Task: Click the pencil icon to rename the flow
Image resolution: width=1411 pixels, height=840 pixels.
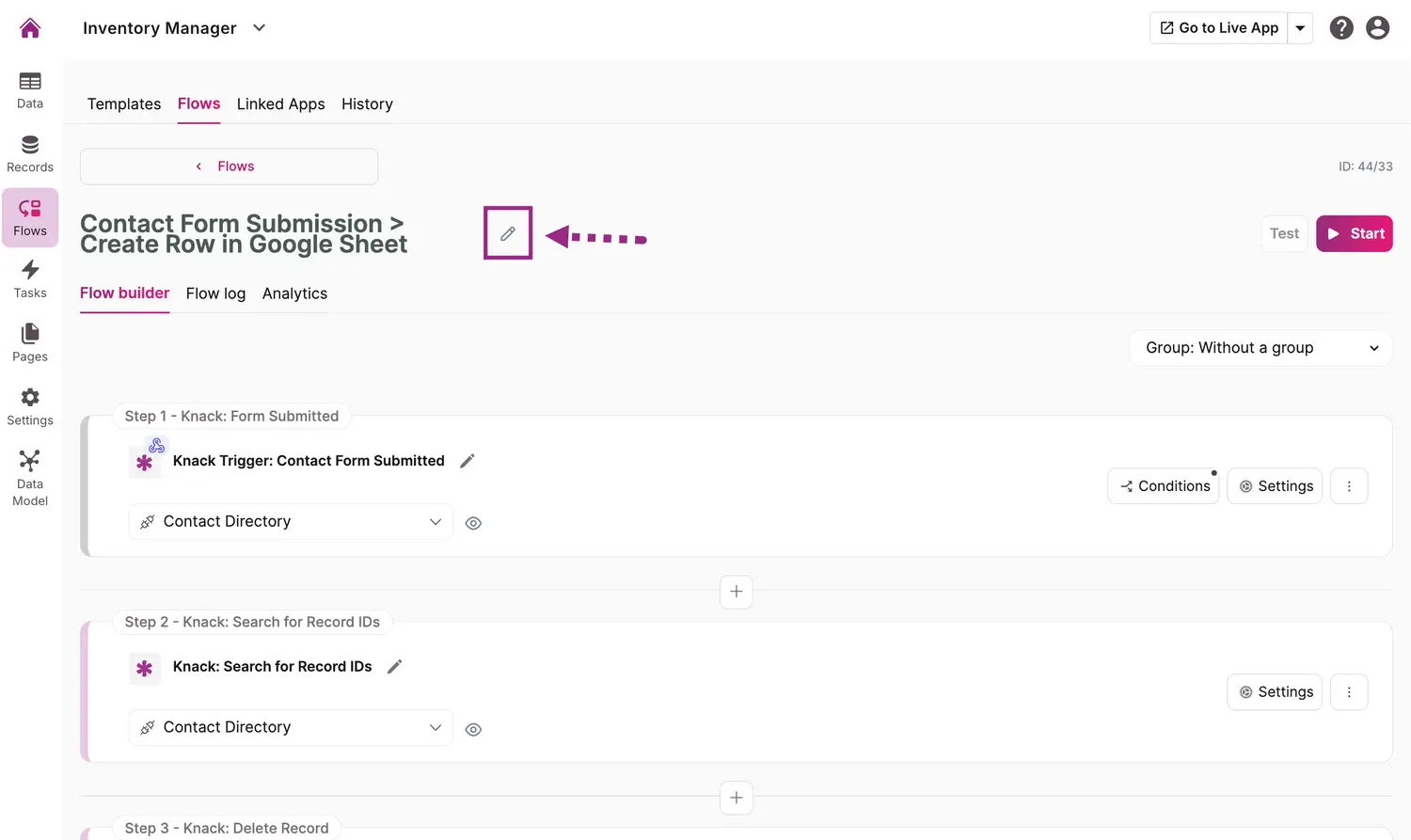Action: 508,233
